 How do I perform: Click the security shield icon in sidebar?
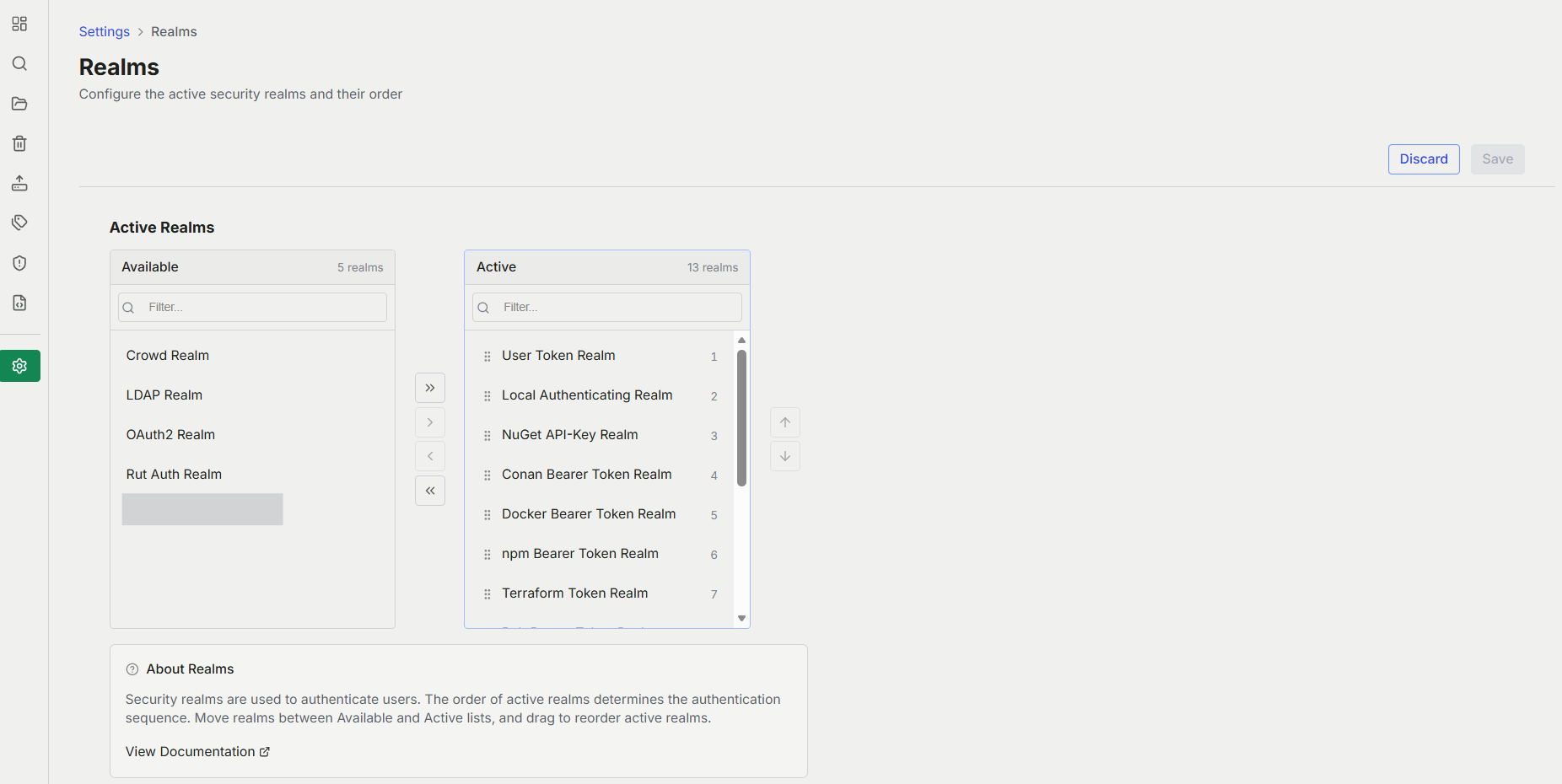coord(19,263)
